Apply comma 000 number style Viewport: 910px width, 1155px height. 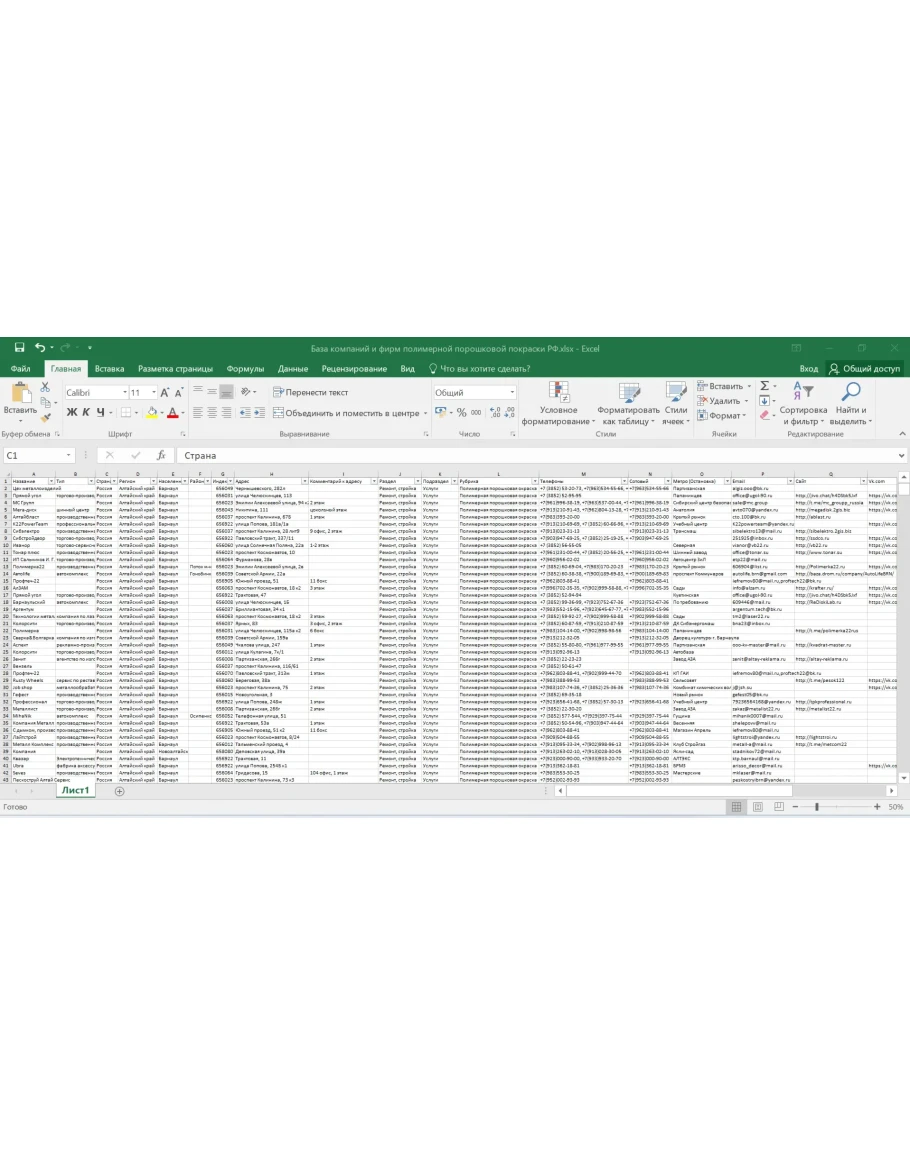476,412
